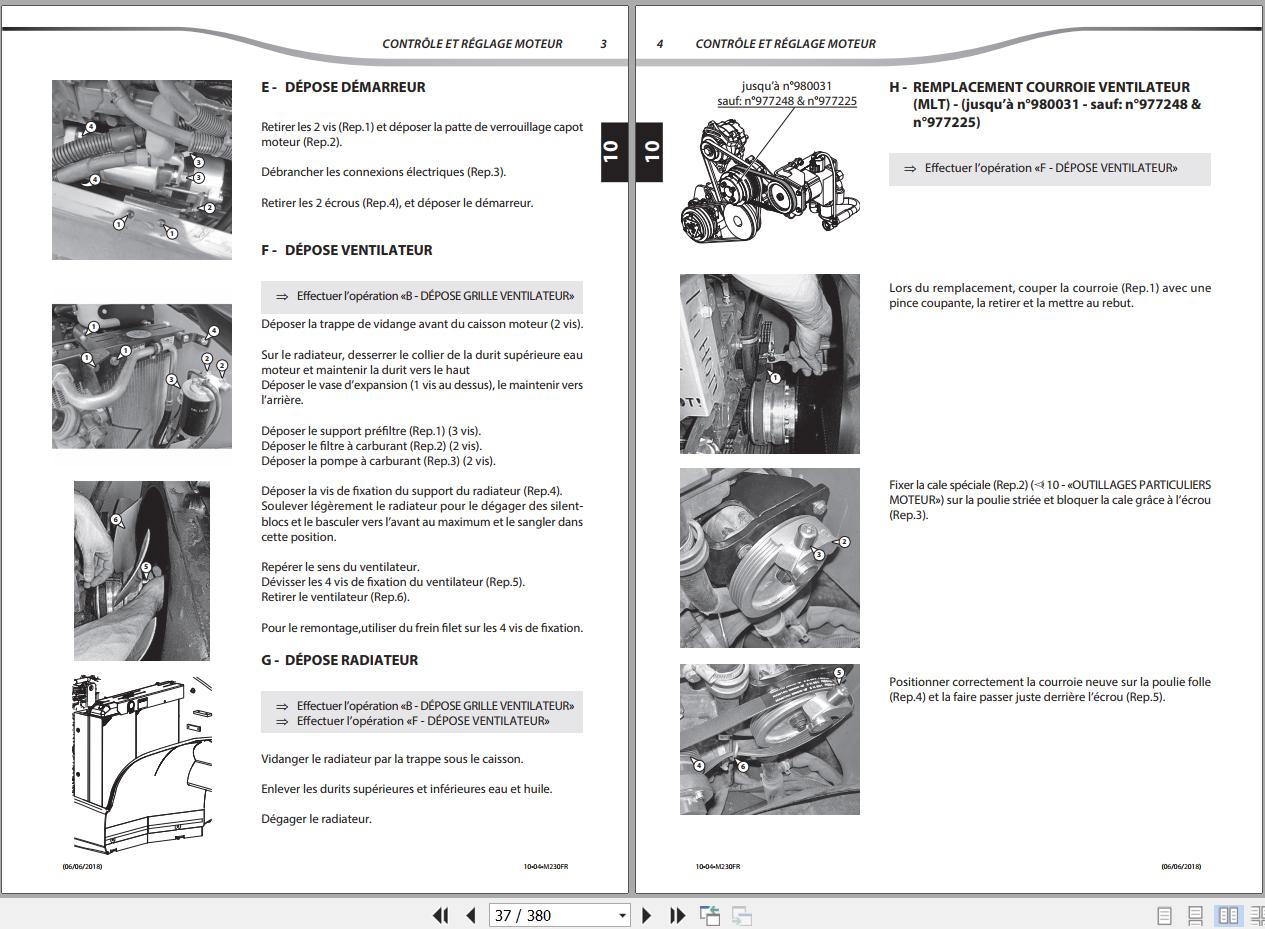Toggle the two-page facing view layout
Image resolution: width=1265 pixels, height=929 pixels.
pyautogui.click(x=1228, y=915)
